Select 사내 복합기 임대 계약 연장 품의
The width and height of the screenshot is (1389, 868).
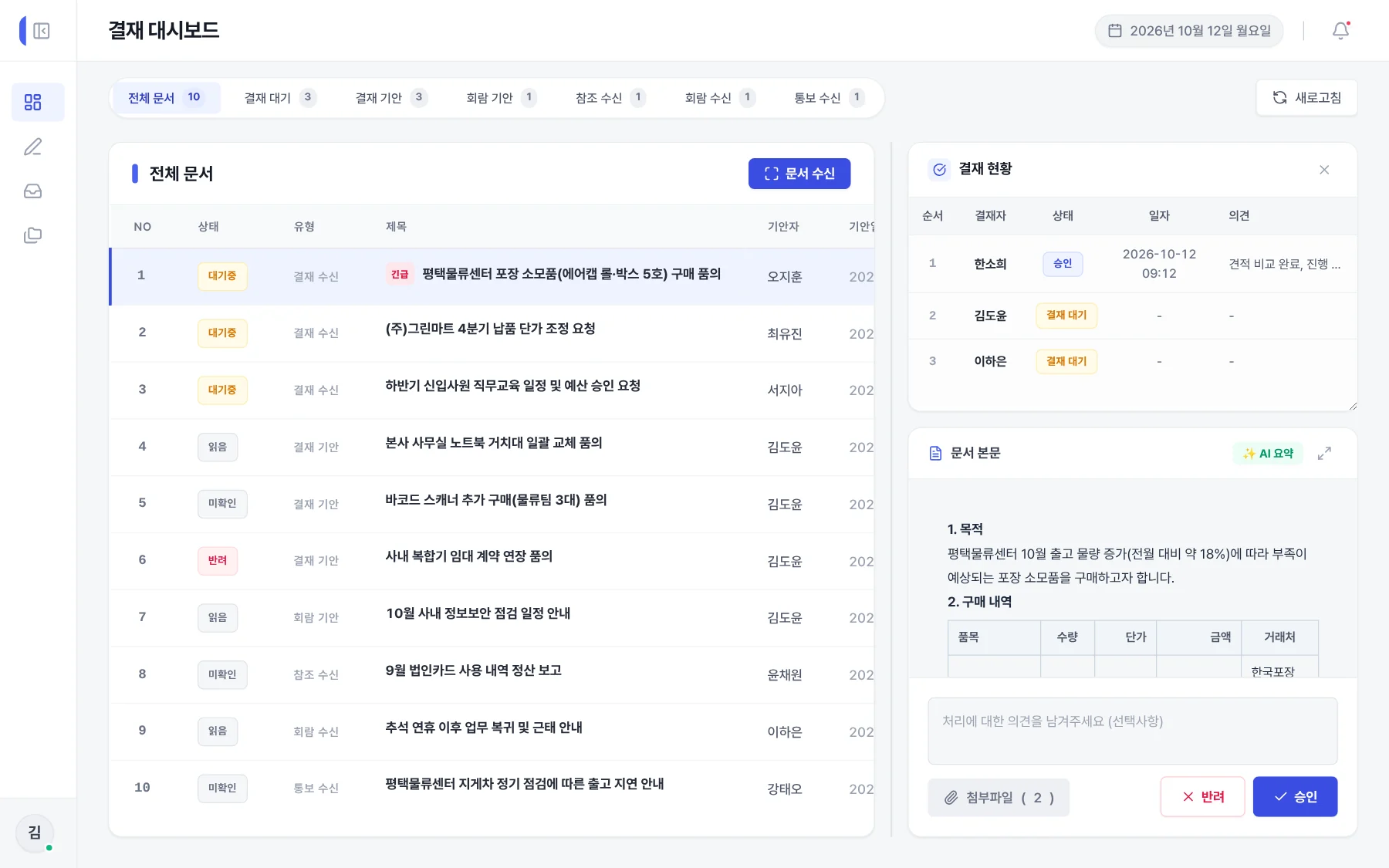pos(492,561)
